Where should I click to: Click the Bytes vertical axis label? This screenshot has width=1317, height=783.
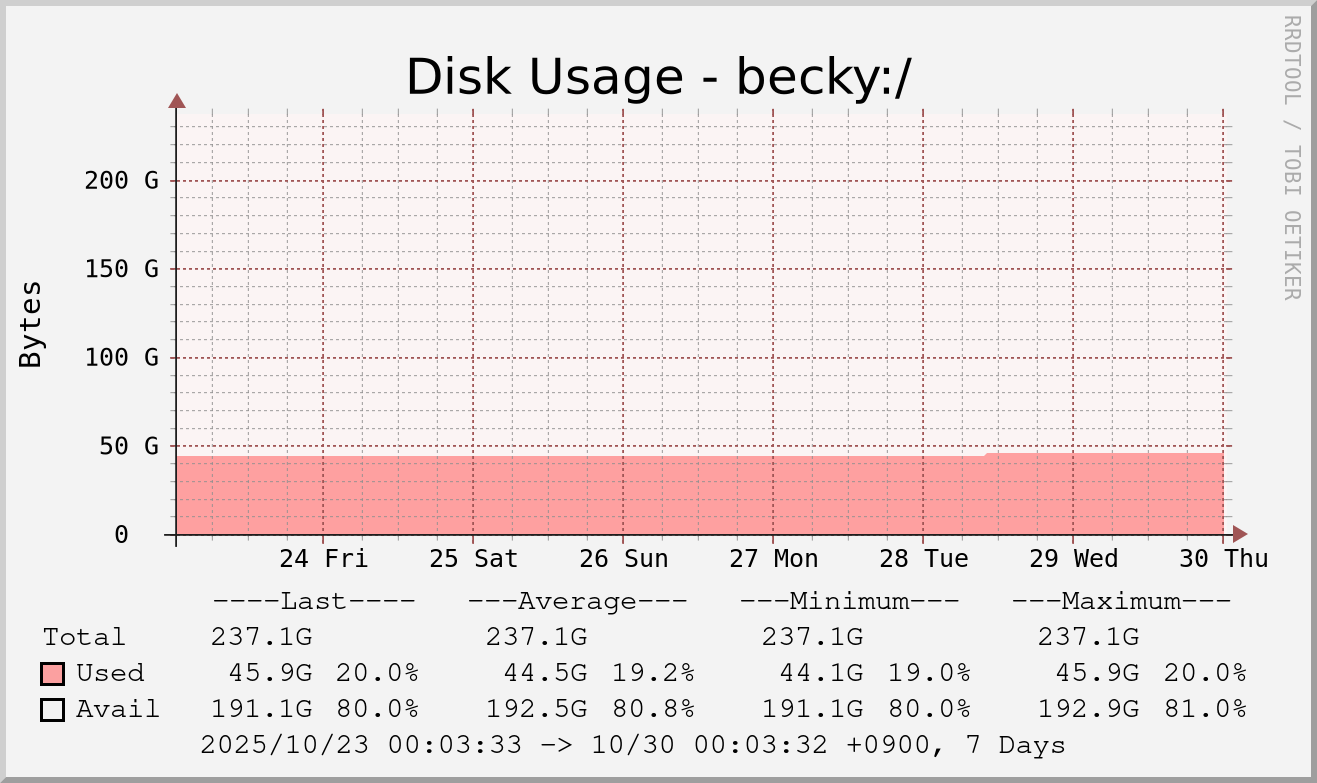(31, 324)
